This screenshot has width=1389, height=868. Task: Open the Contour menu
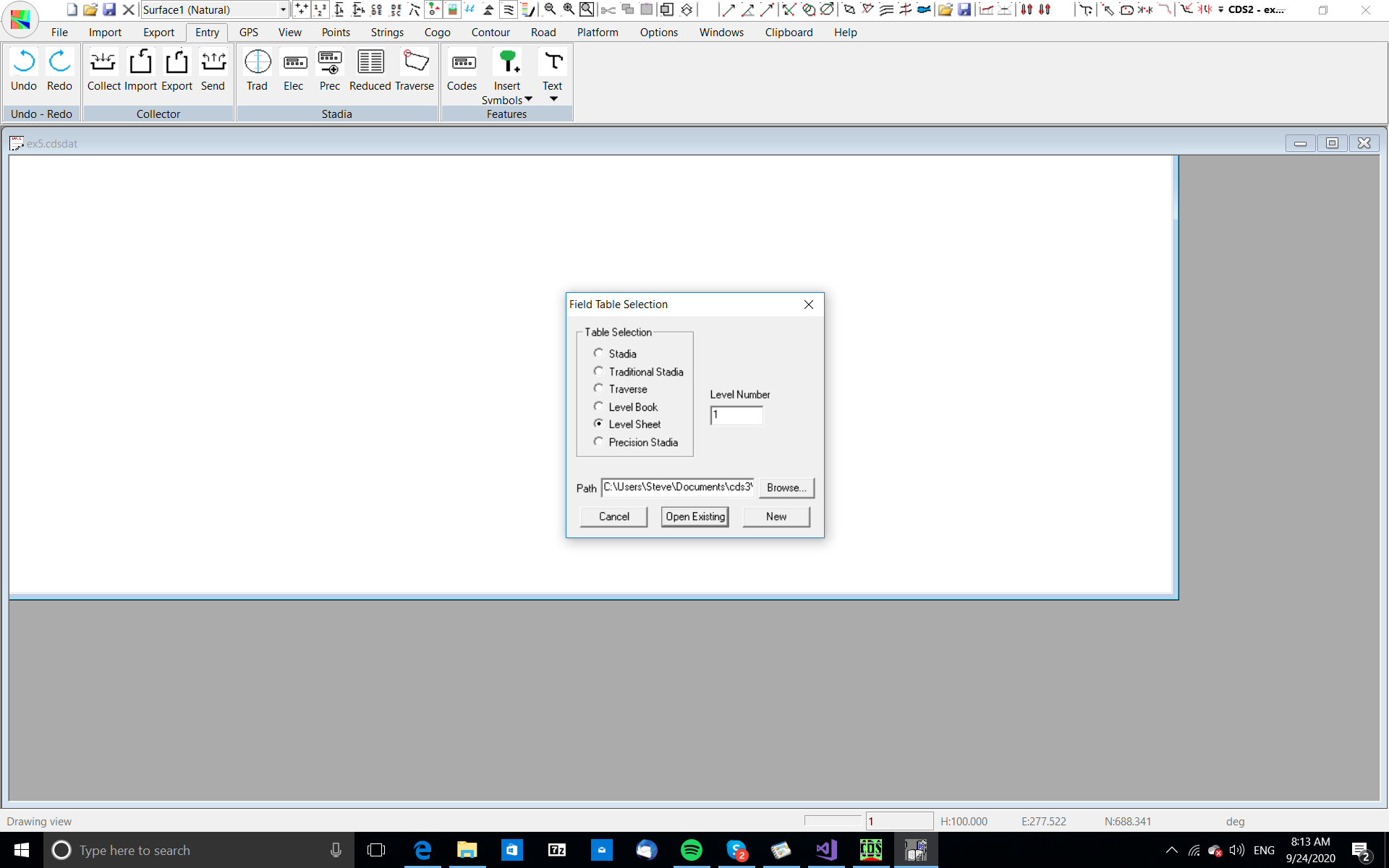coord(490,32)
